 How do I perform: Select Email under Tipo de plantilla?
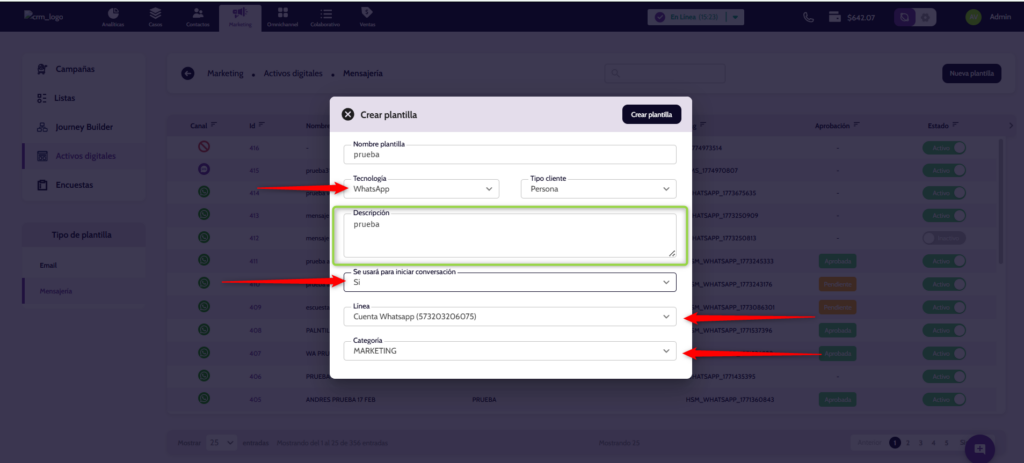[x=49, y=266]
